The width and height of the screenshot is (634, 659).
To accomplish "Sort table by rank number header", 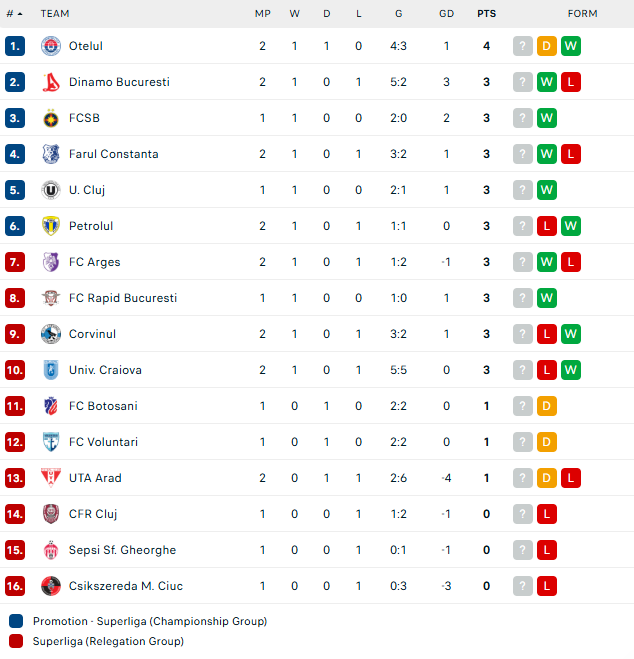I will (14, 14).
